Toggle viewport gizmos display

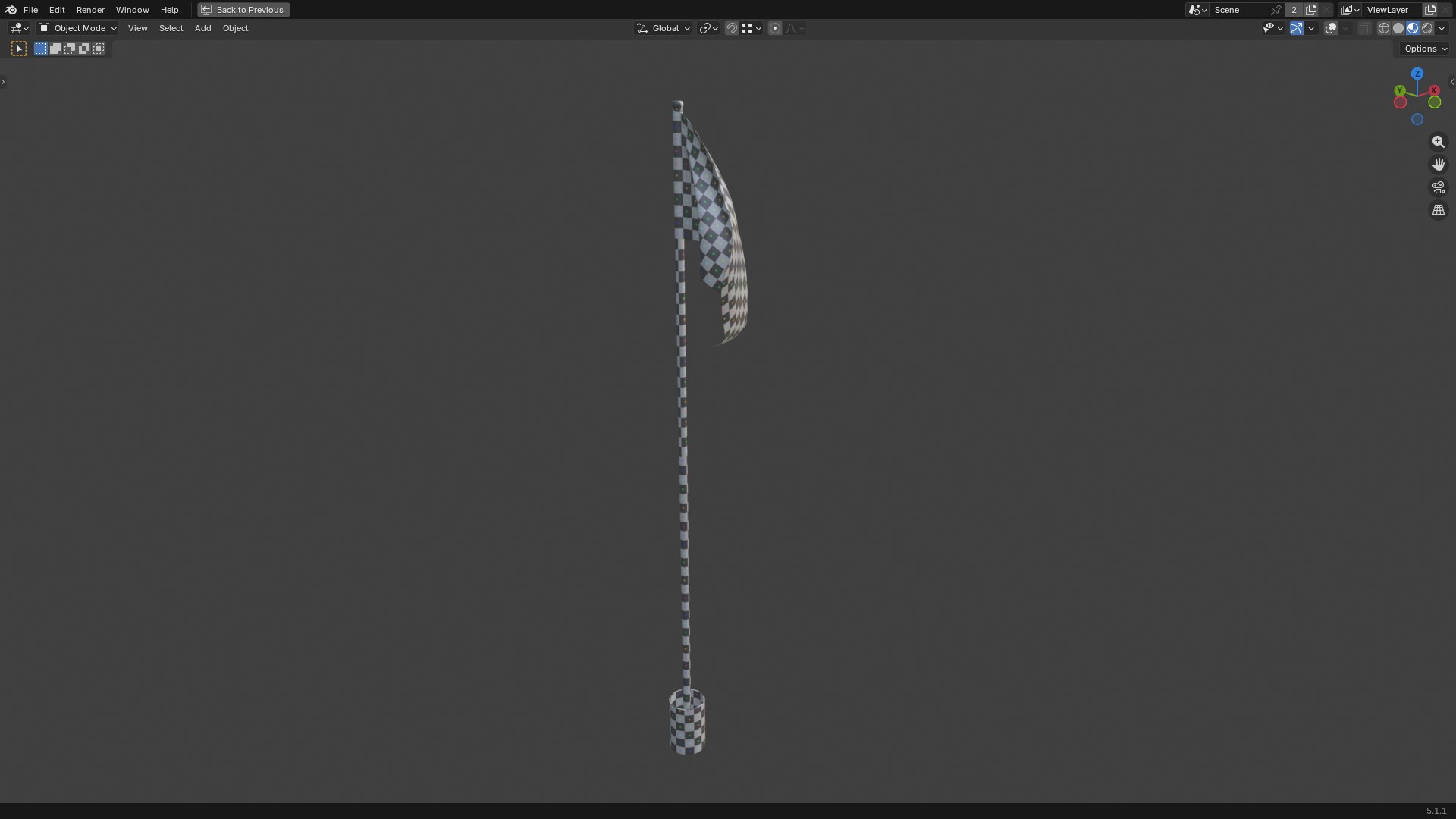[1297, 28]
